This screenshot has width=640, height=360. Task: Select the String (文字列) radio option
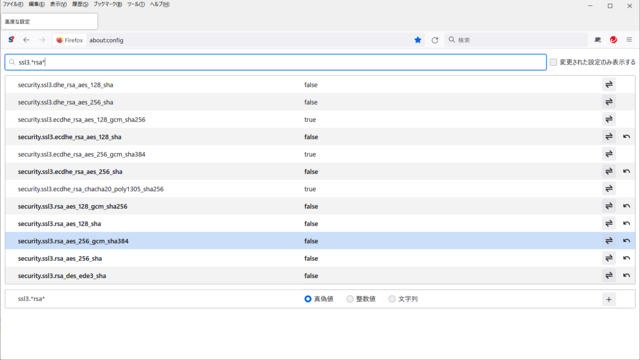pyautogui.click(x=392, y=299)
